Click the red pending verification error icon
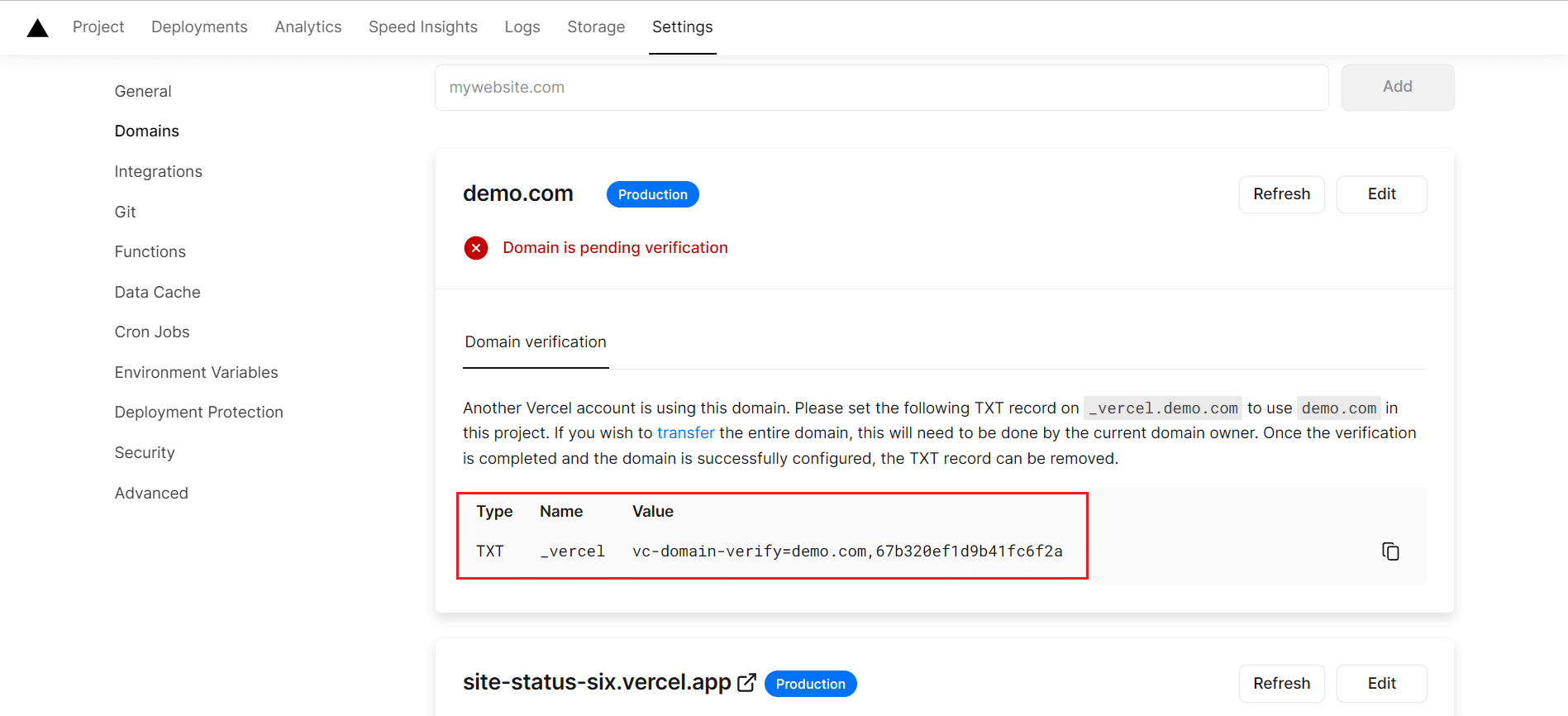1568x716 pixels. tap(476, 248)
